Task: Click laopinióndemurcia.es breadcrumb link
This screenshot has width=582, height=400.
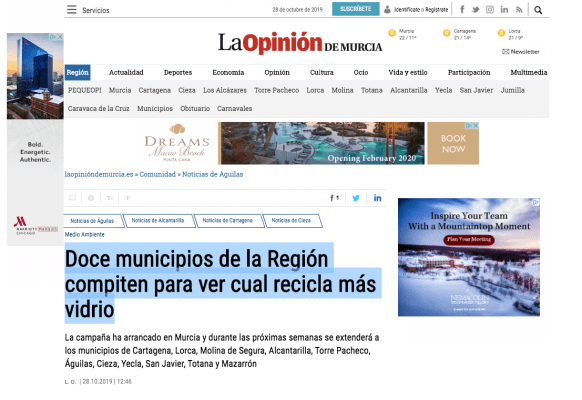Action: pyautogui.click(x=99, y=174)
